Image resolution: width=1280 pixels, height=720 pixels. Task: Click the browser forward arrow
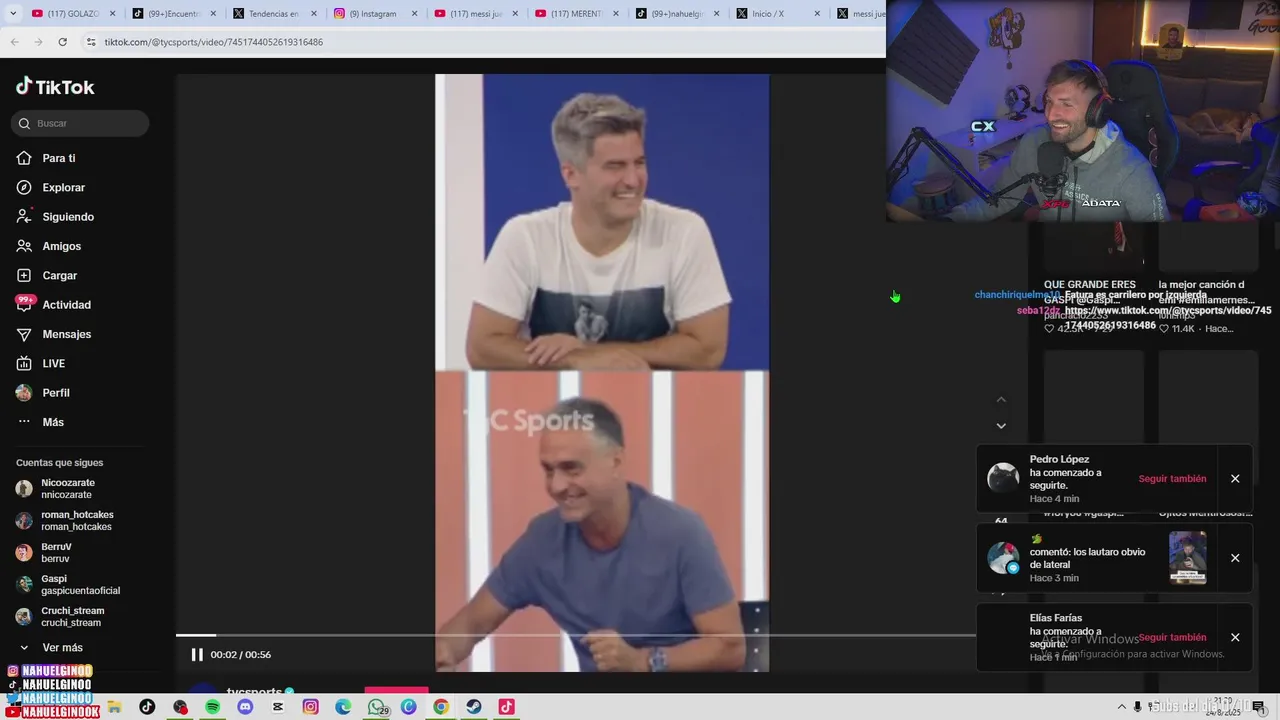[x=38, y=42]
